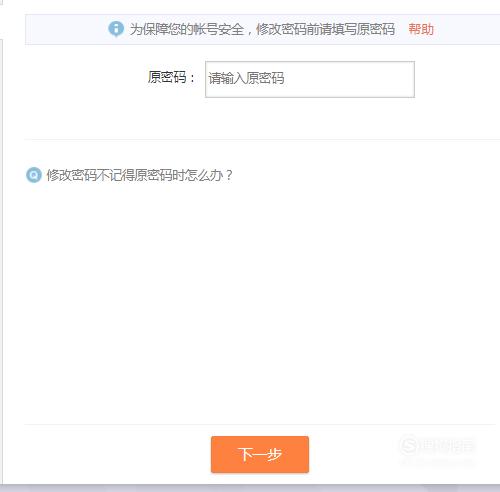Focus the 请输入原密码 password field
Screen dimensions: 500x492
click(310, 79)
